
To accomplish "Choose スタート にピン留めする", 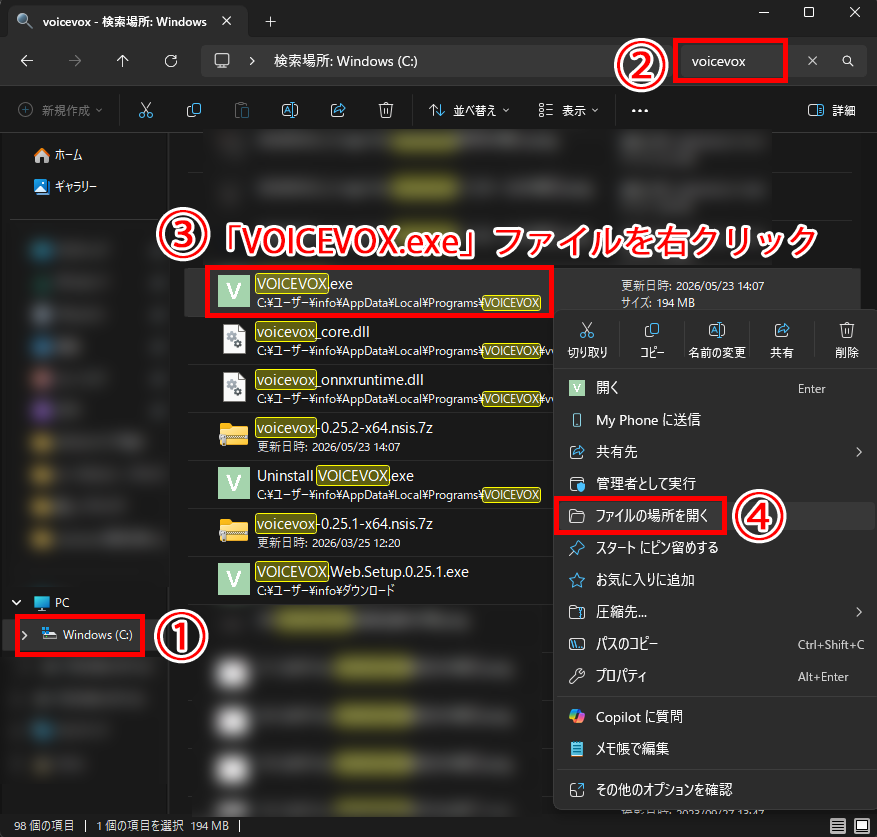I will [715, 547].
